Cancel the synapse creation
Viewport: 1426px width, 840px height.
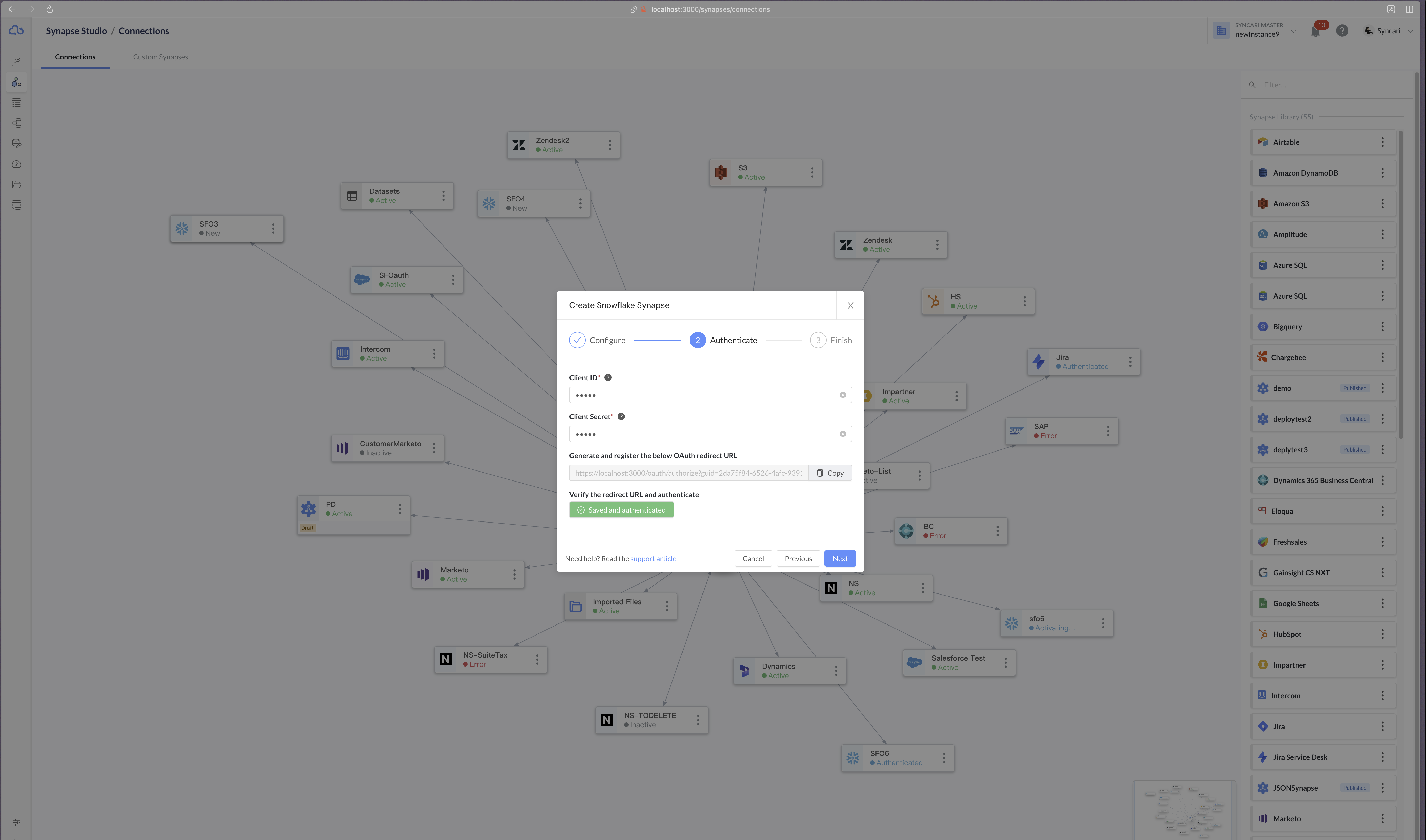pos(753,559)
